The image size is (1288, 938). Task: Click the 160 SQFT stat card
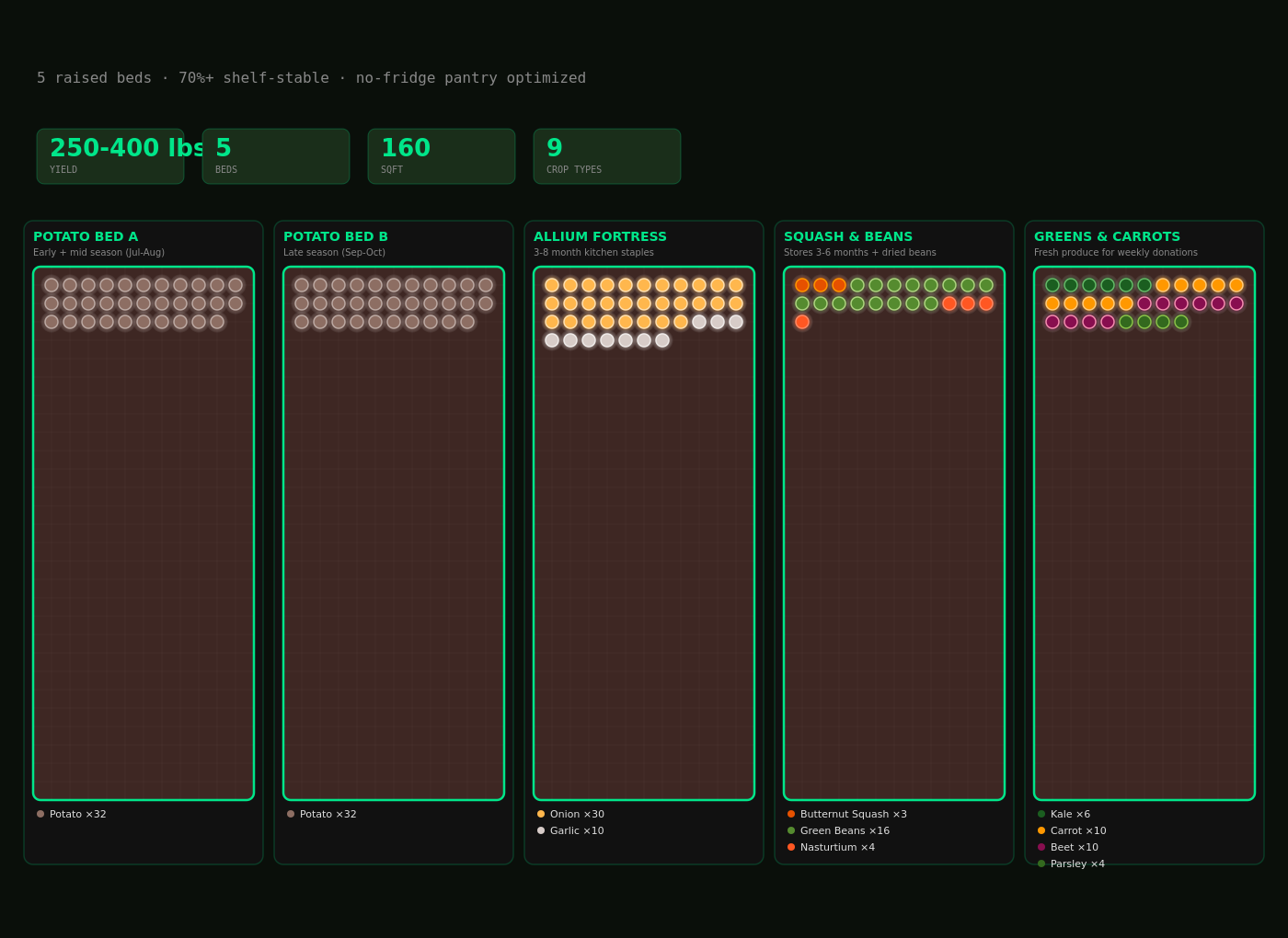click(442, 156)
